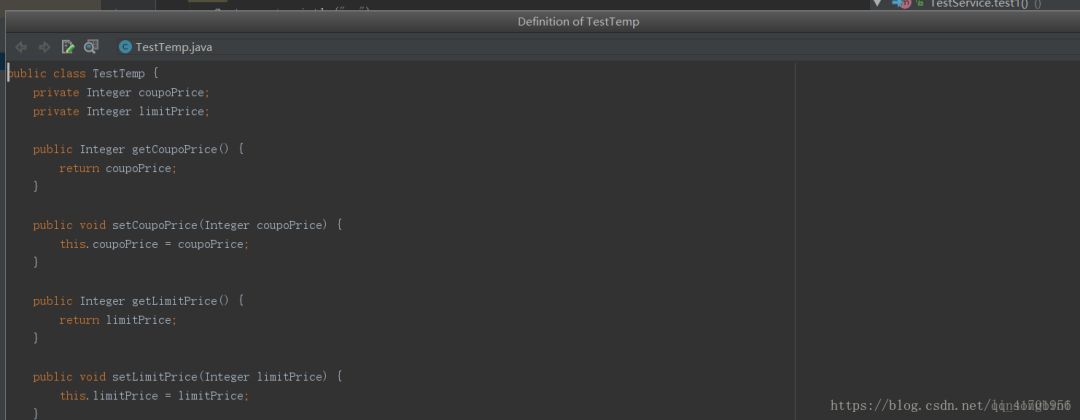Viewport: 1080px width, 420px height.
Task: Click the Edit Source pencil icon
Action: [68, 47]
